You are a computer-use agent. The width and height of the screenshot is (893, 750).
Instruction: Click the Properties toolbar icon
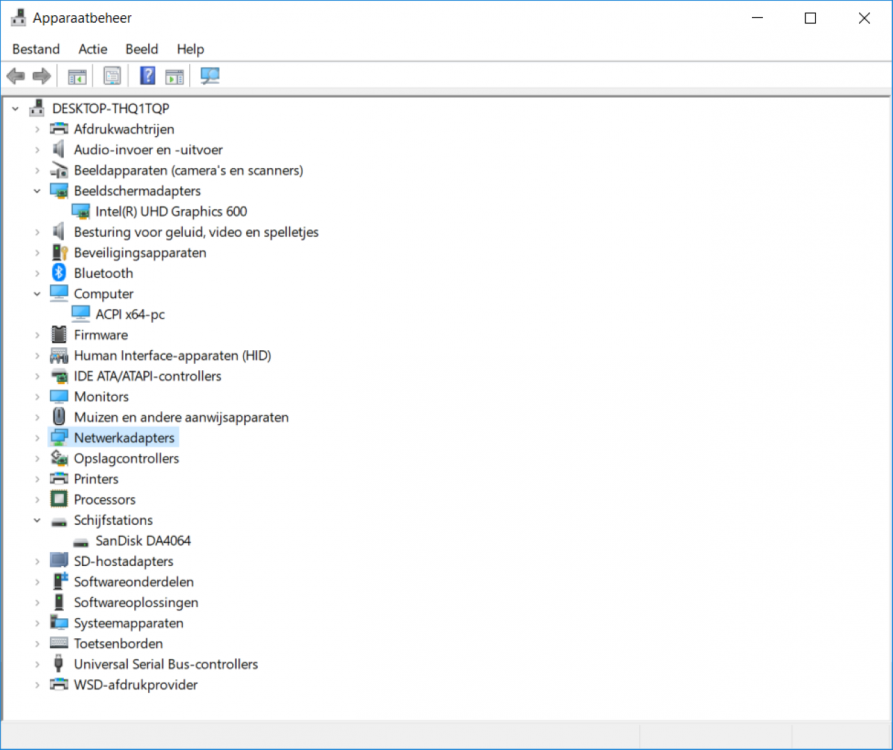(112, 76)
